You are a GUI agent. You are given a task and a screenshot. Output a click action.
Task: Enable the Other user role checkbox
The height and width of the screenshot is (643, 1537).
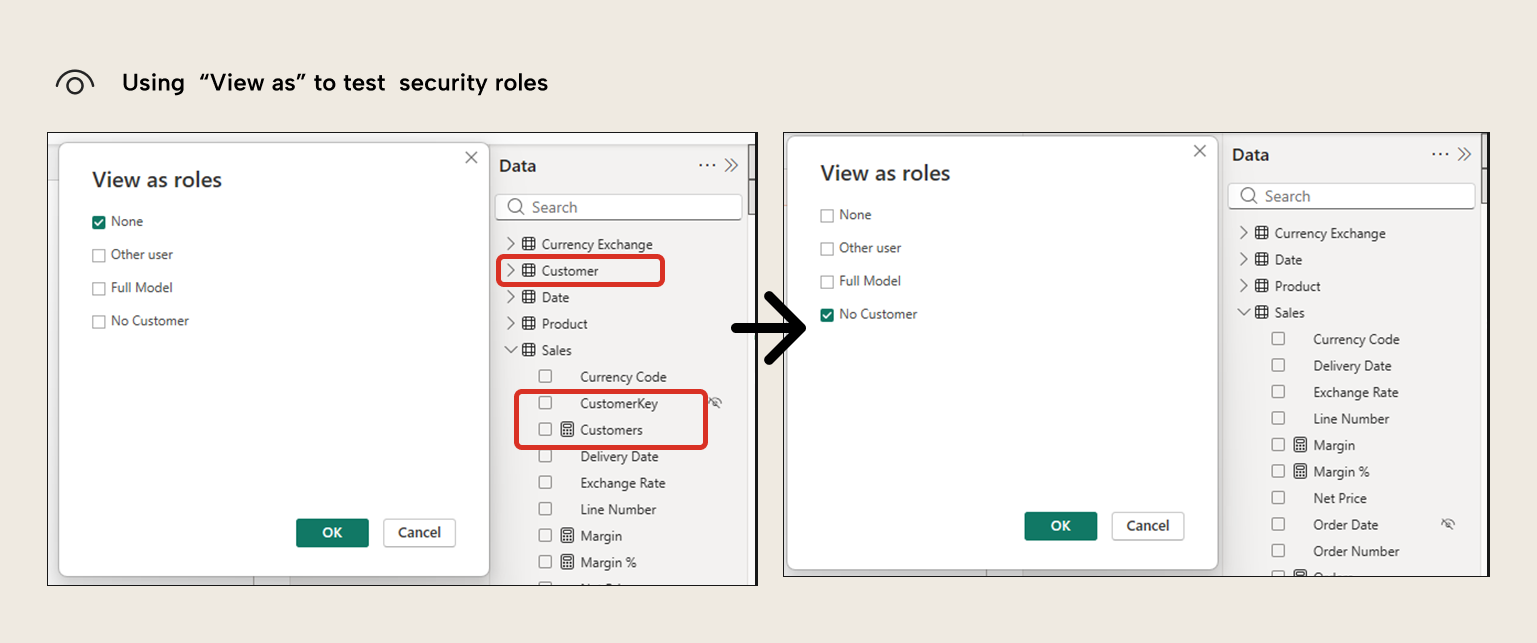point(98,254)
